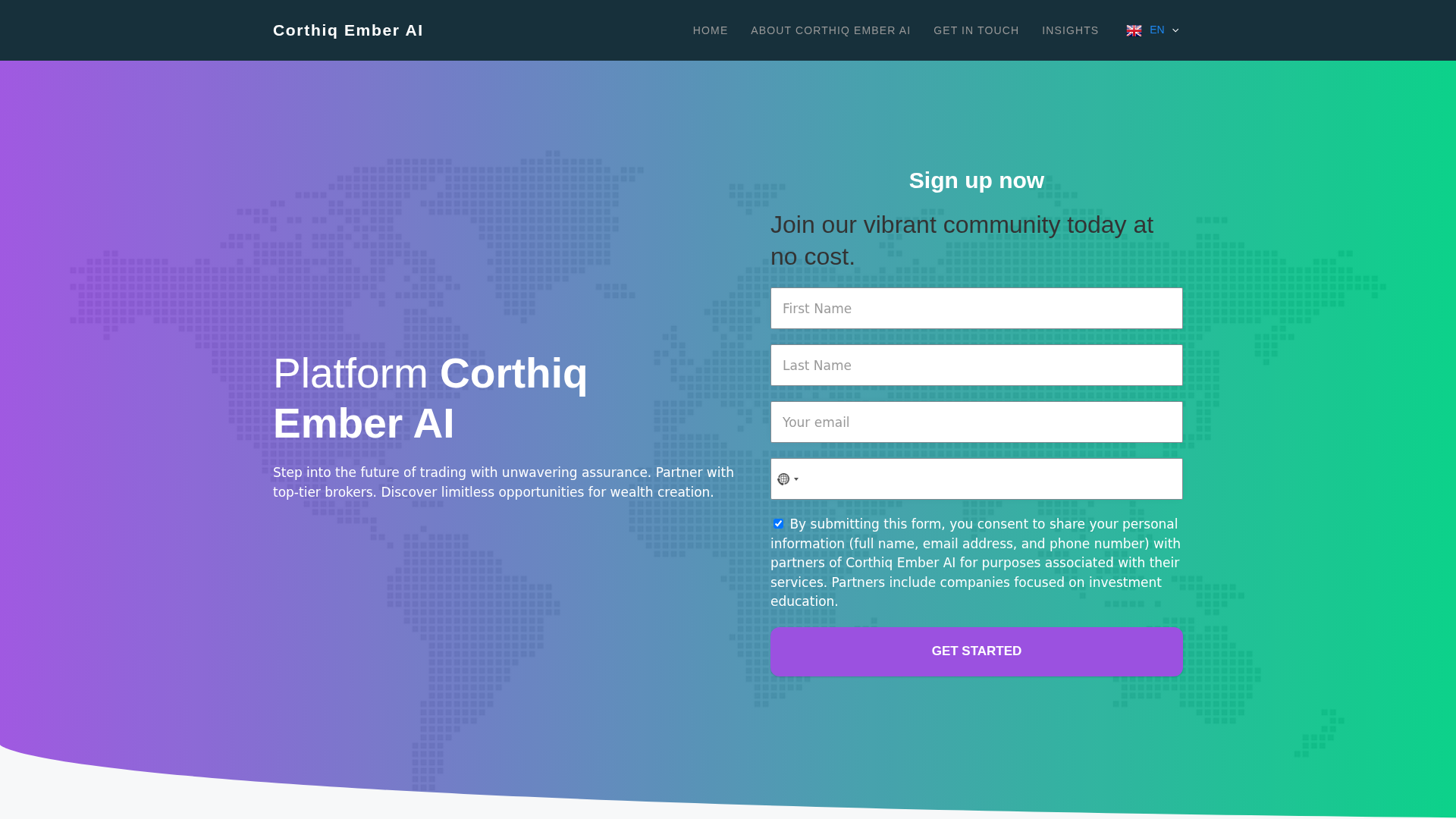This screenshot has width=1456, height=819.
Task: Click the UK flag language icon
Action: 1134,30
